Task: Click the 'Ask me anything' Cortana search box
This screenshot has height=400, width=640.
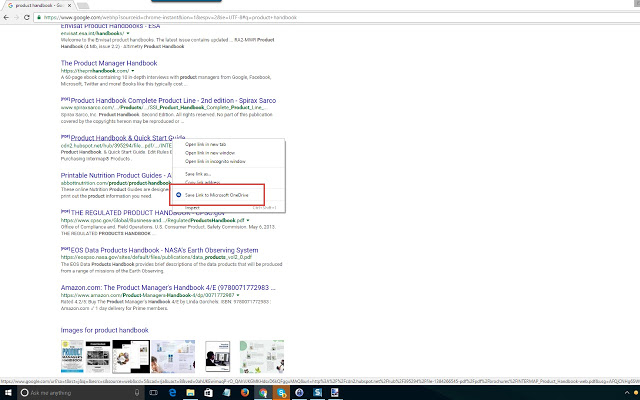Action: click(81, 393)
